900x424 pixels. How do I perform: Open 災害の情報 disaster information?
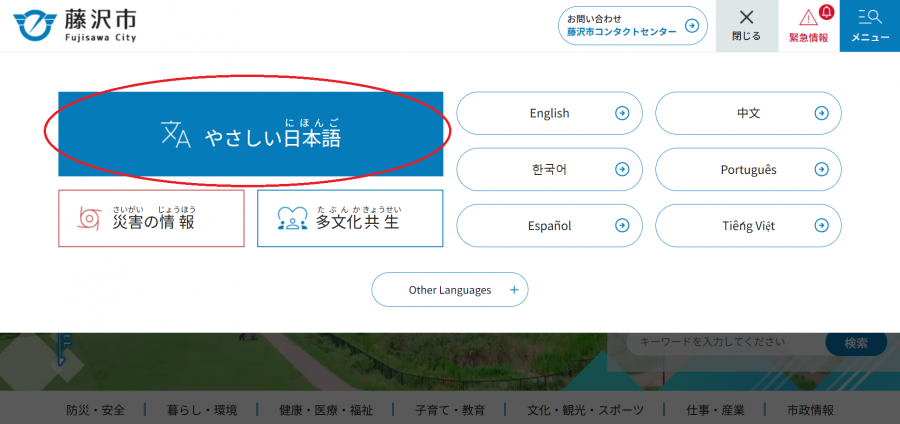(152, 219)
